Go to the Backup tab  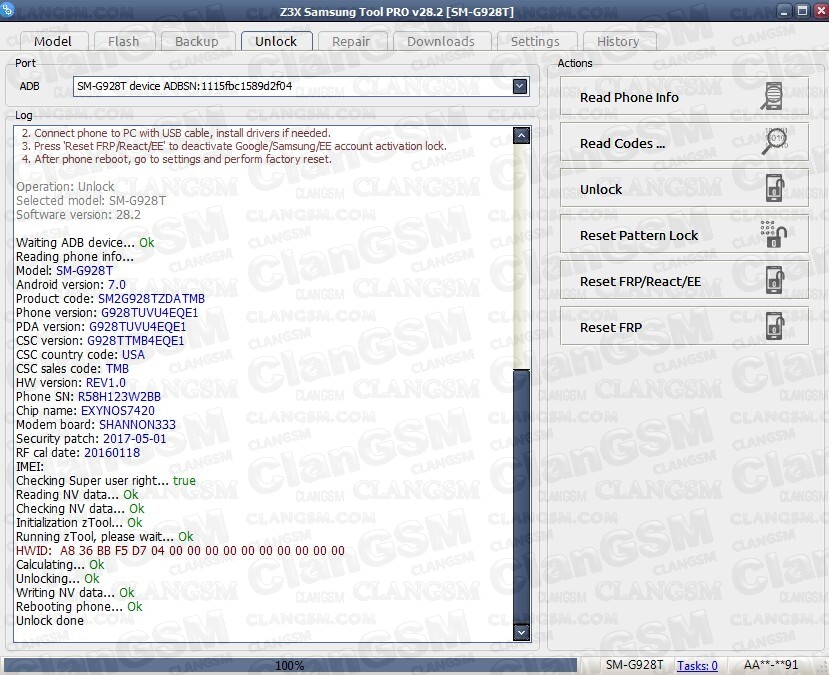pyautogui.click(x=197, y=41)
